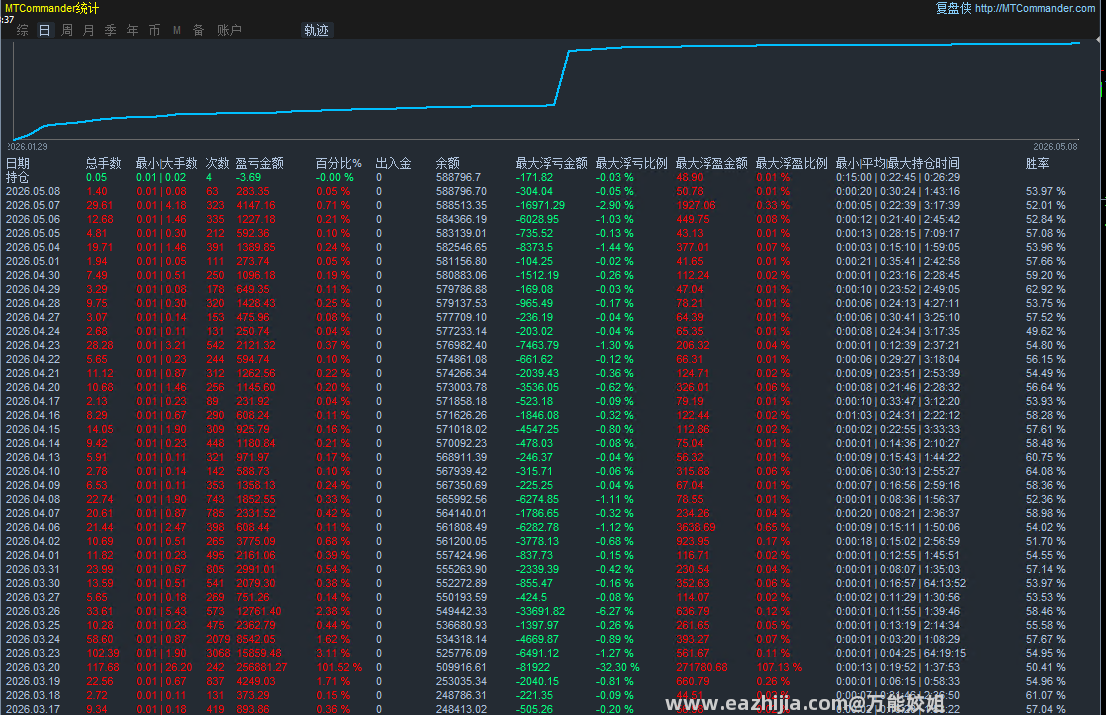The width and height of the screenshot is (1106, 715).
Task: Click the 最小|平均|最大持仓时间 column header
Action: [898, 164]
